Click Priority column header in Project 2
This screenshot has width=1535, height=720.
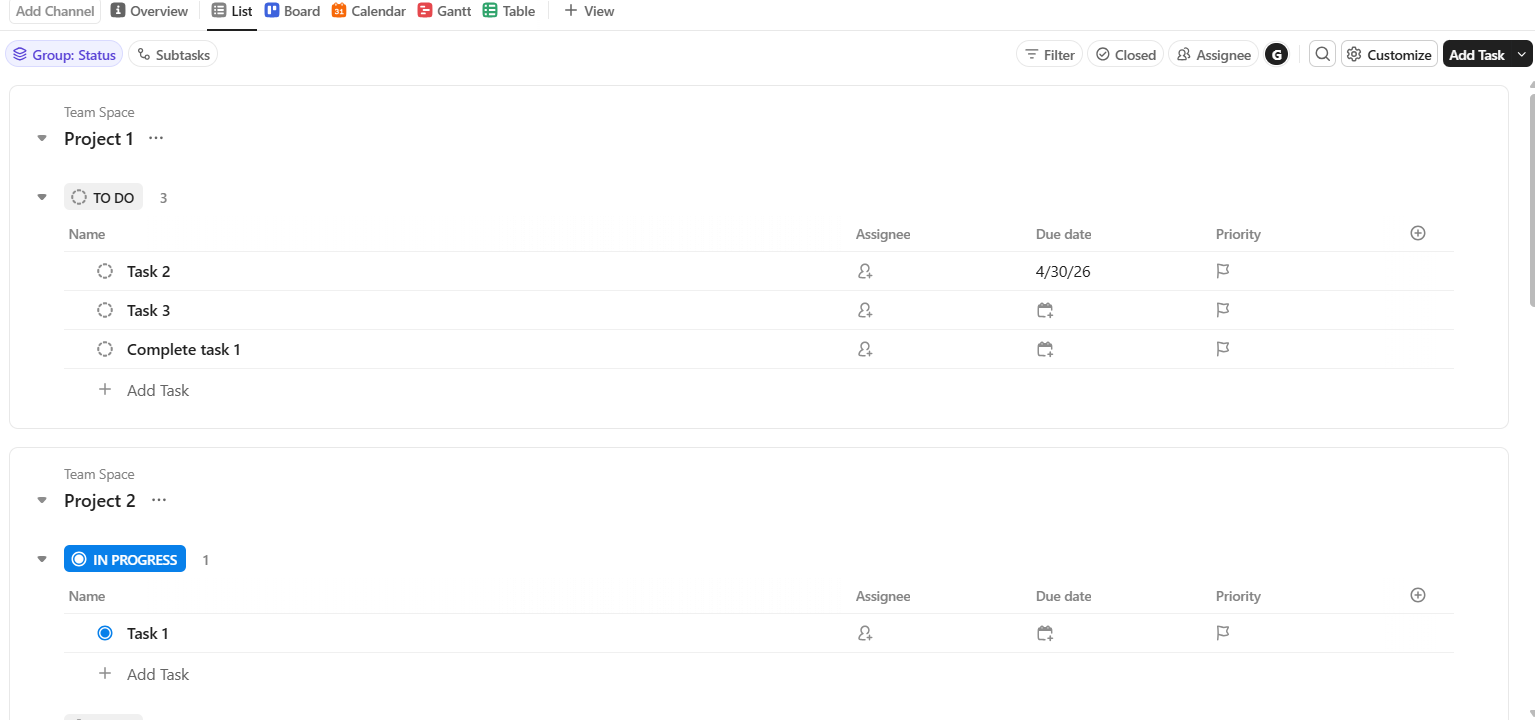[1238, 596]
